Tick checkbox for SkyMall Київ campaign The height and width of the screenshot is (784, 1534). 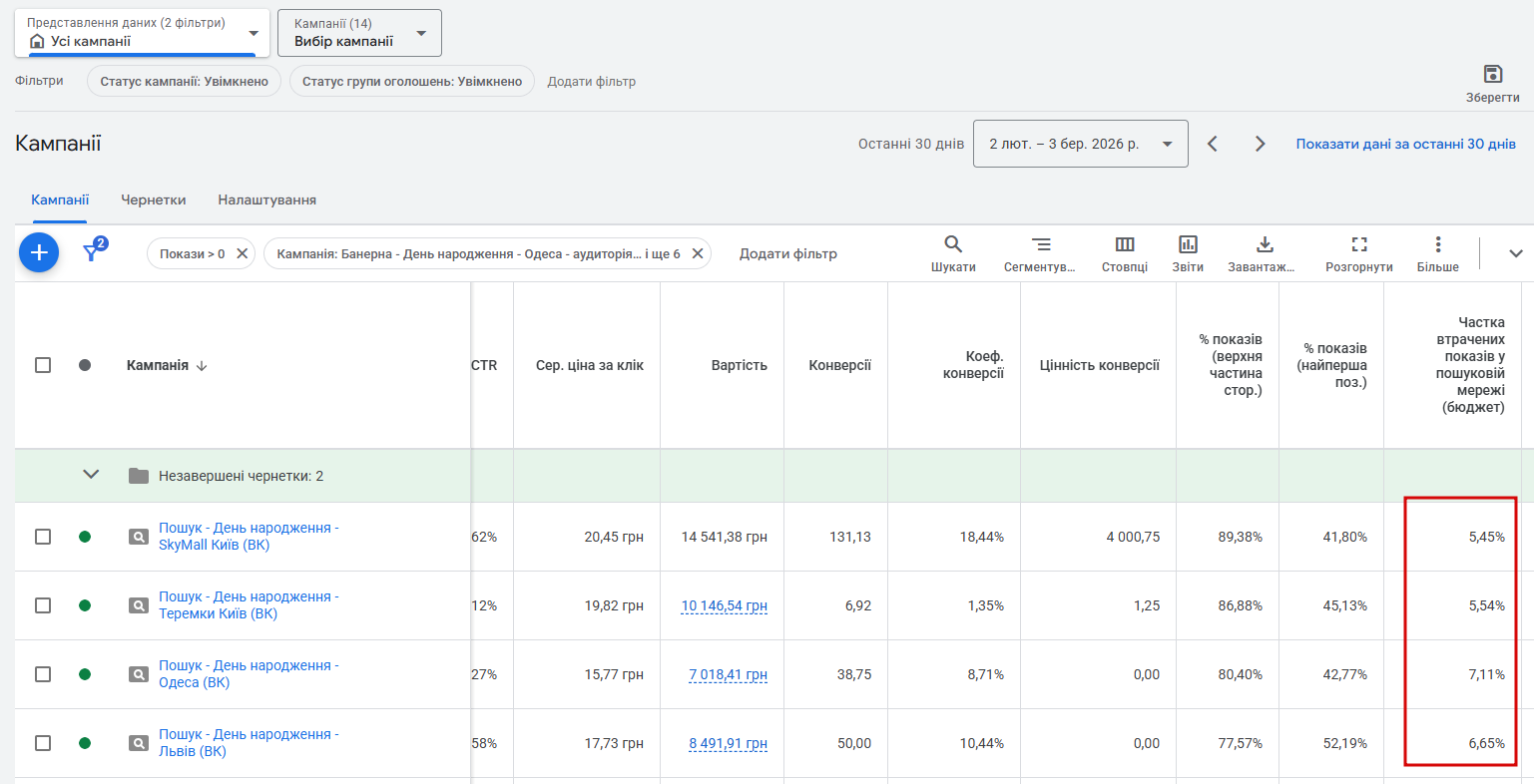[x=43, y=537]
